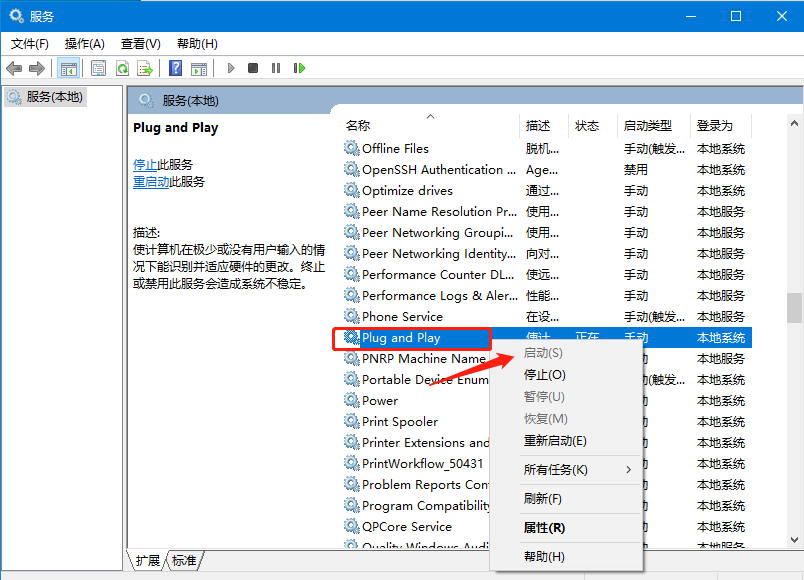Toggle the console tree pane visibility
804x580 pixels.
(67, 68)
